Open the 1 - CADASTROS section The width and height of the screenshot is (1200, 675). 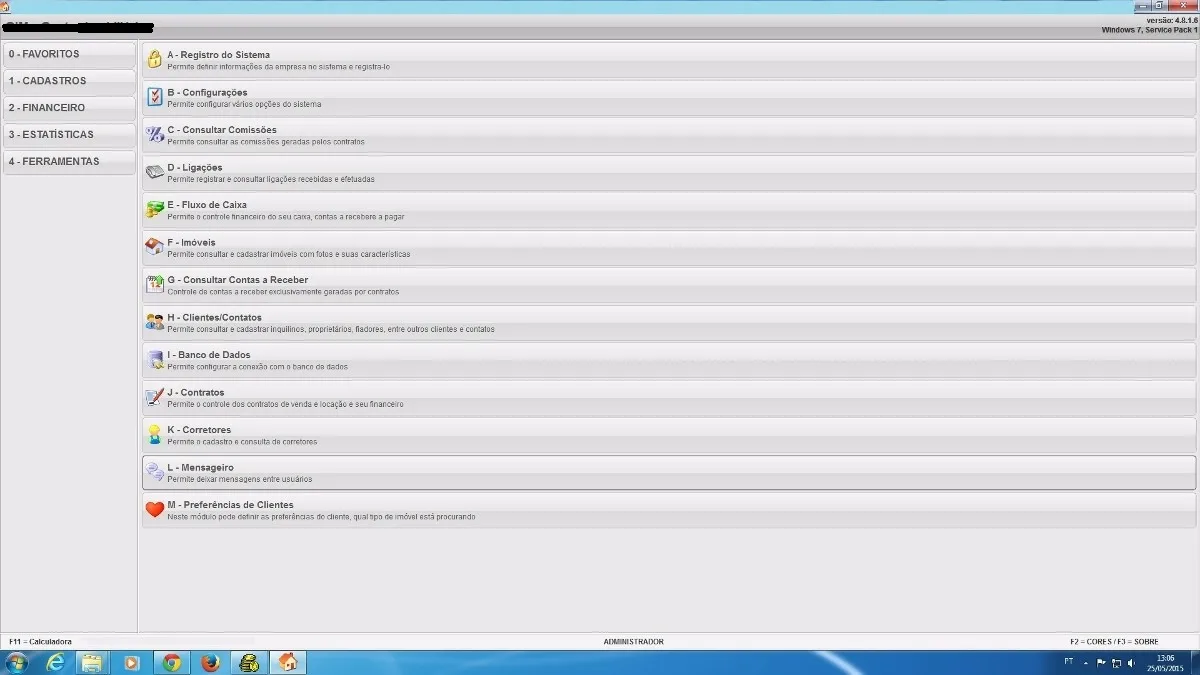tap(69, 81)
